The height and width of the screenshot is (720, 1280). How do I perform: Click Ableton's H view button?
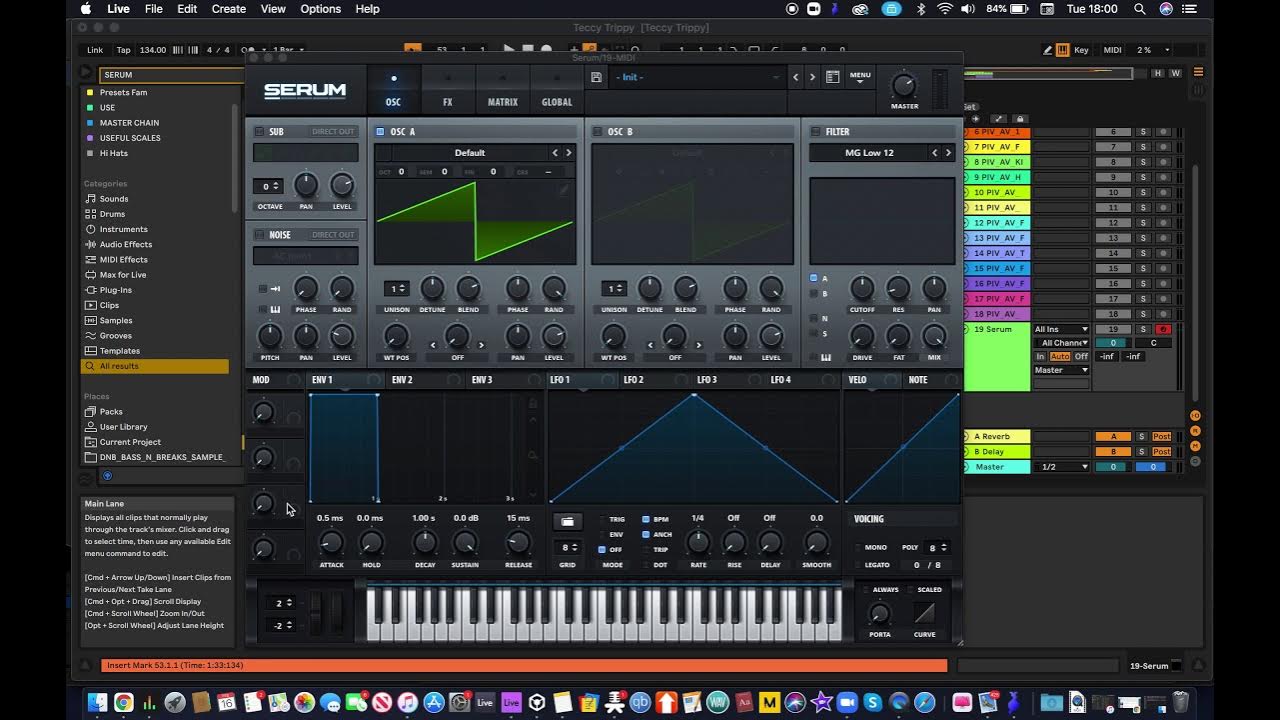(x=1158, y=73)
